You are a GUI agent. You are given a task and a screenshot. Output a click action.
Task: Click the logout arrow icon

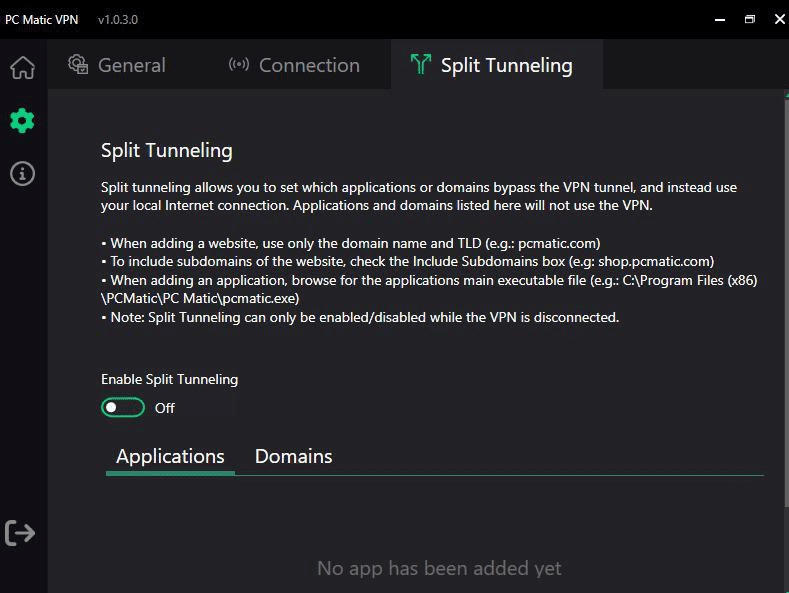pos(20,533)
